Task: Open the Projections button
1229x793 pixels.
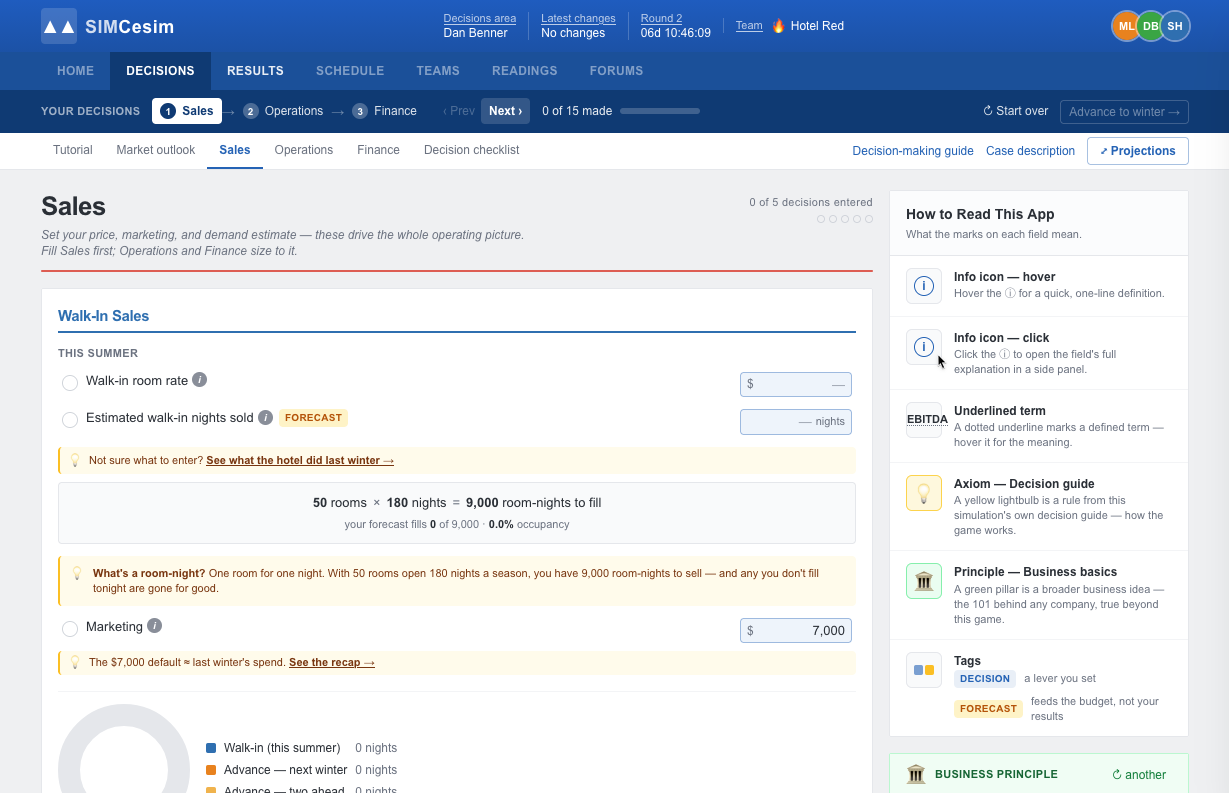Action: pos(1138,151)
